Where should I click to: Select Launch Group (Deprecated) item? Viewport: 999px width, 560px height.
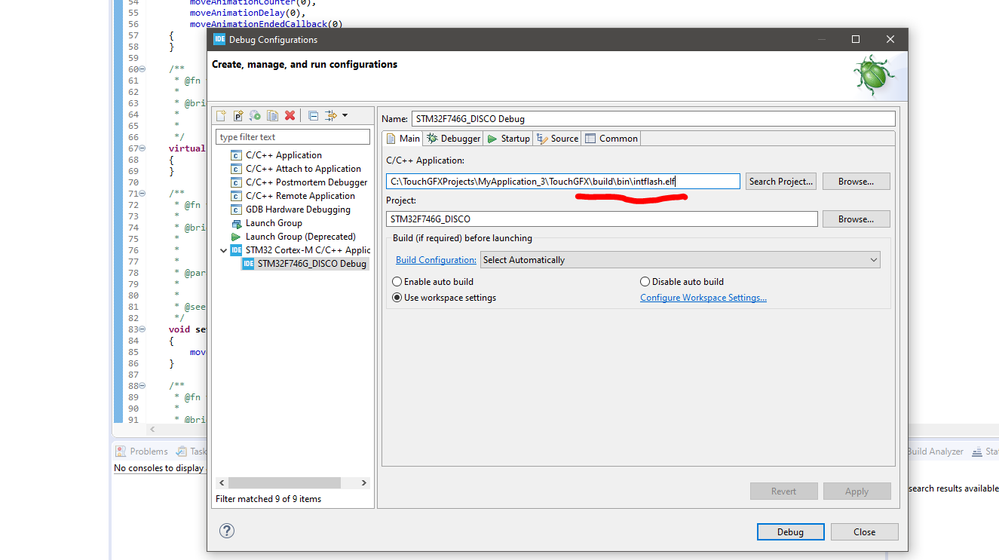300,236
